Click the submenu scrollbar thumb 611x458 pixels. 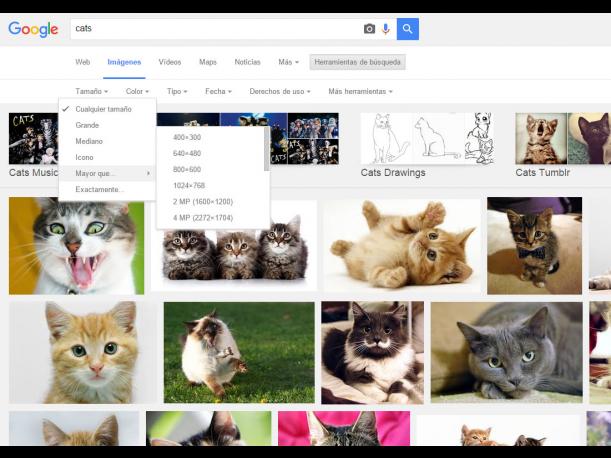pyautogui.click(x=267, y=149)
